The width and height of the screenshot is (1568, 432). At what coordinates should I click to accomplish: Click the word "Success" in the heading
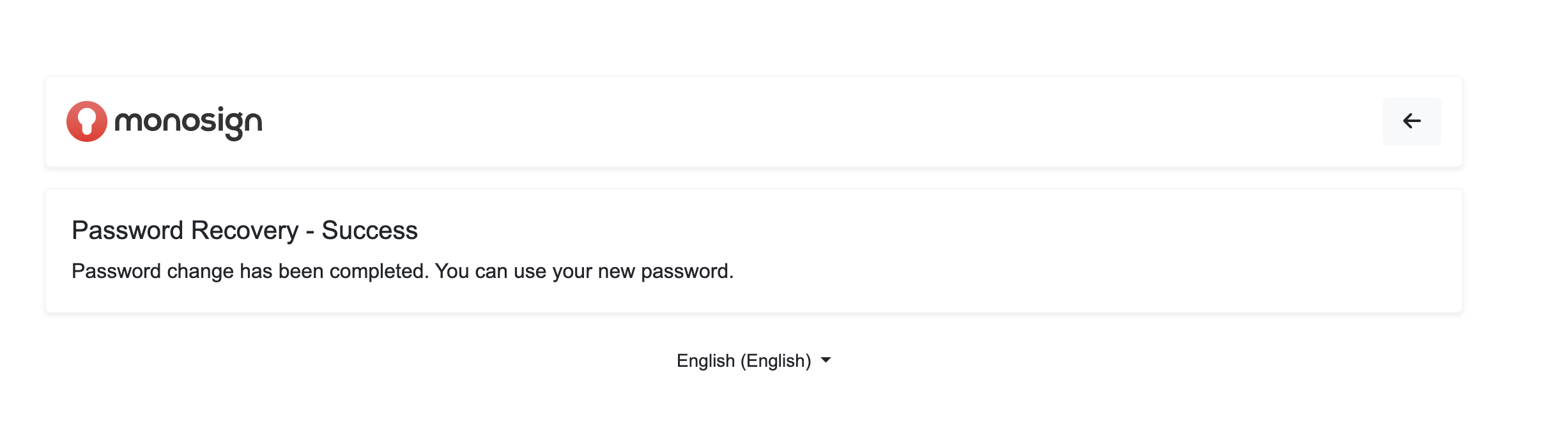(369, 231)
